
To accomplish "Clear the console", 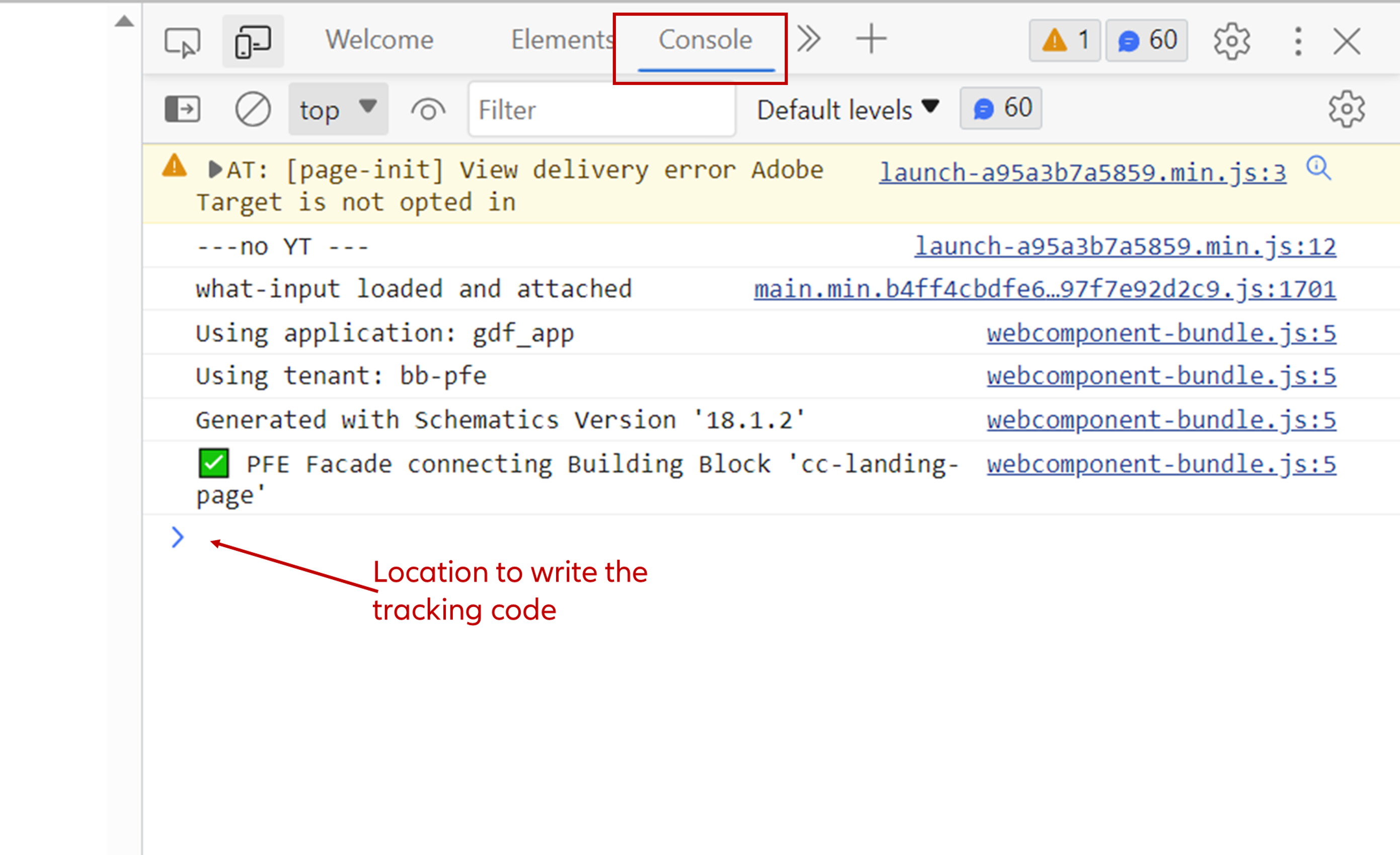I will [253, 109].
